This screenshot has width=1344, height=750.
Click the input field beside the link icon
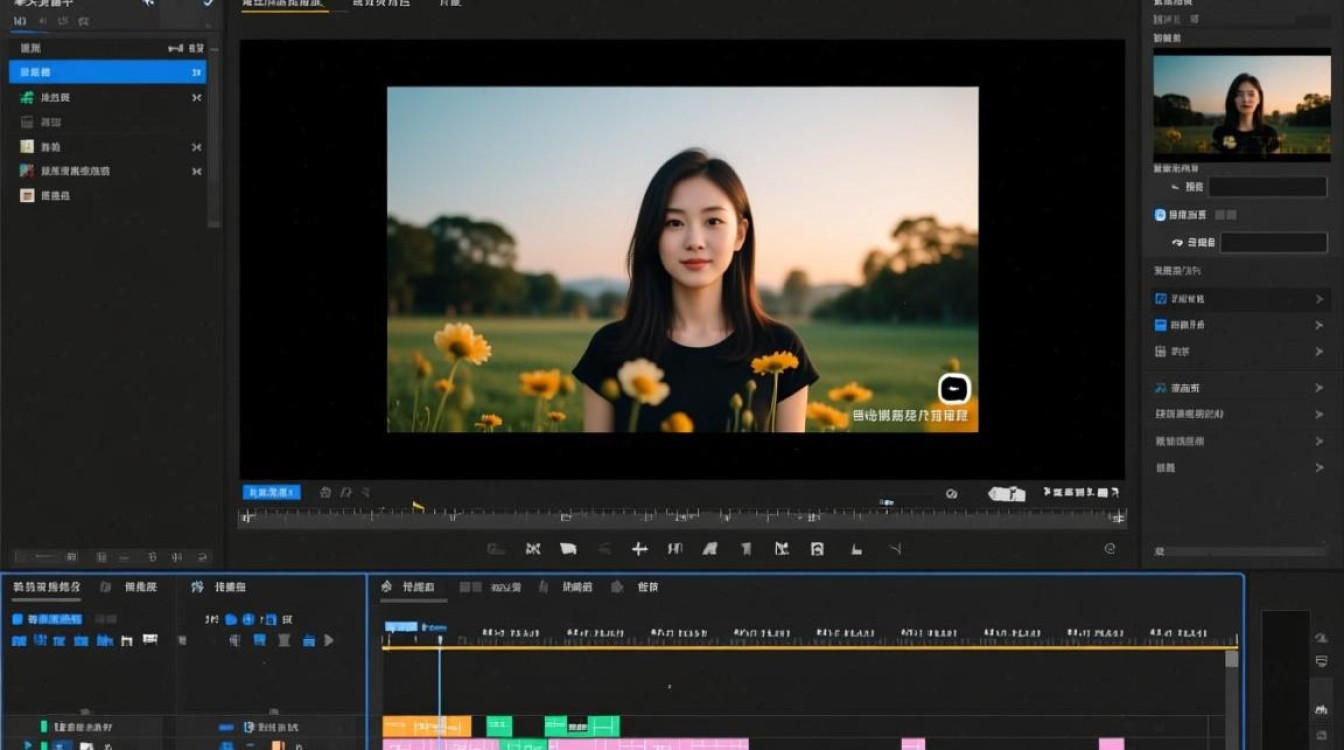pos(1274,242)
